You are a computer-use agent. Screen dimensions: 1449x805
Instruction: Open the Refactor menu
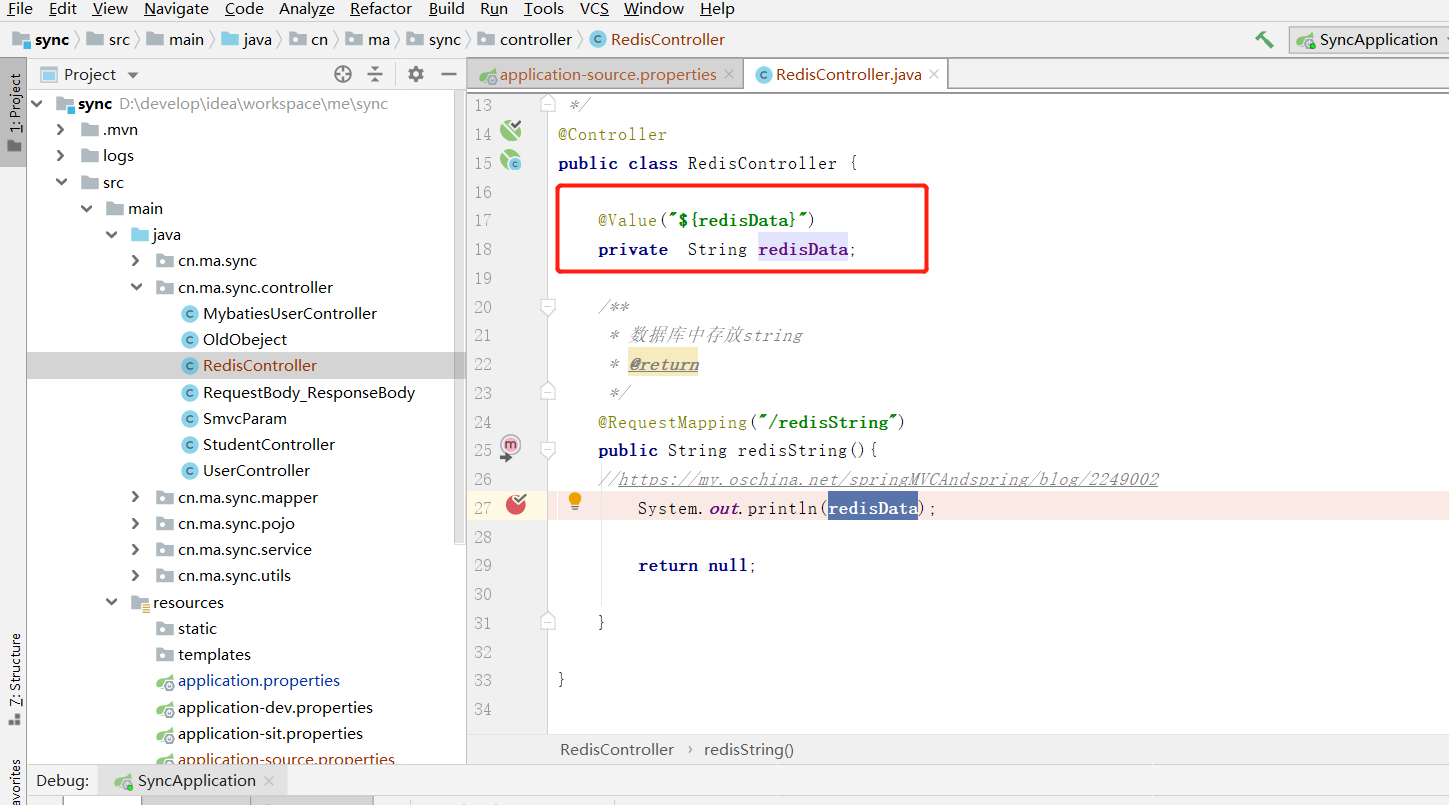pyautogui.click(x=380, y=9)
